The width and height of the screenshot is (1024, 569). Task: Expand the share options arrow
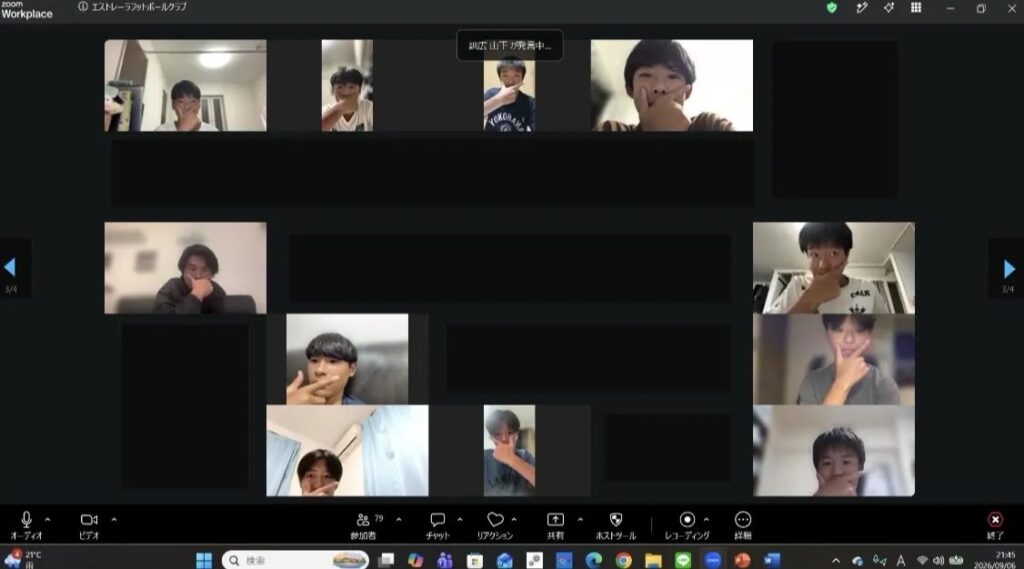pos(580,520)
